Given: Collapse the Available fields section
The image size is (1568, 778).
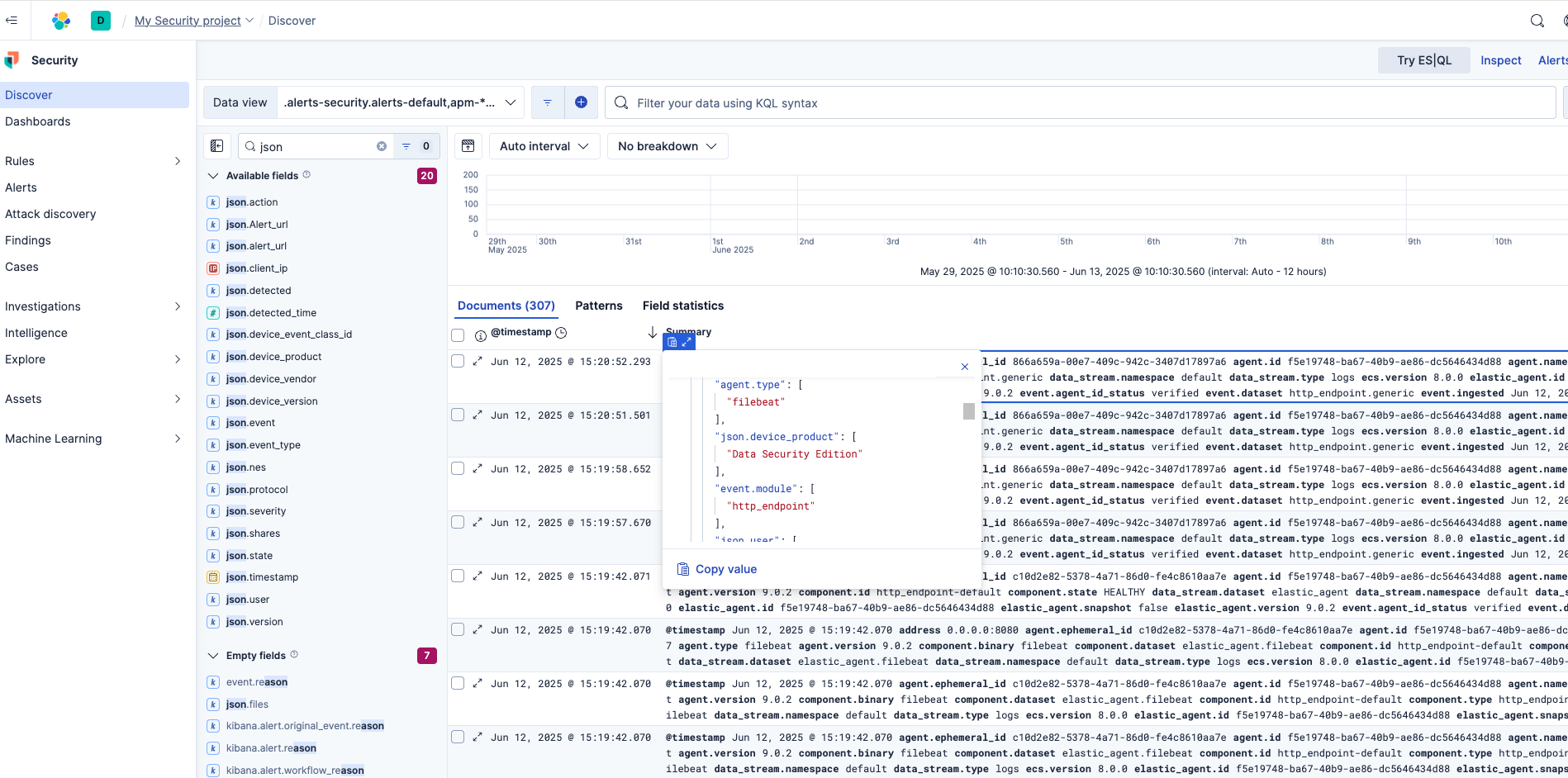Looking at the screenshot, I should pos(212,176).
